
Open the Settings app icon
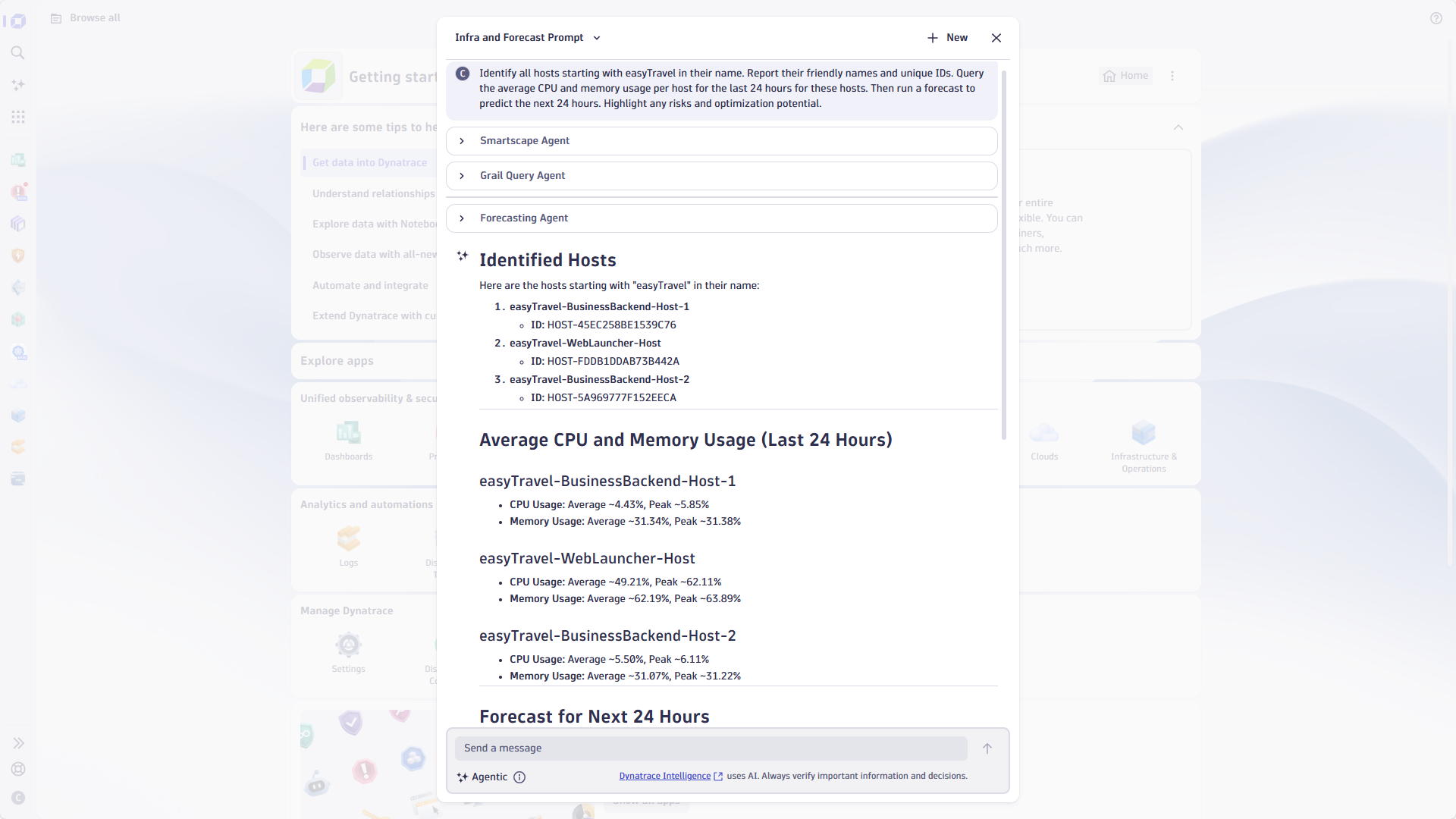click(348, 645)
